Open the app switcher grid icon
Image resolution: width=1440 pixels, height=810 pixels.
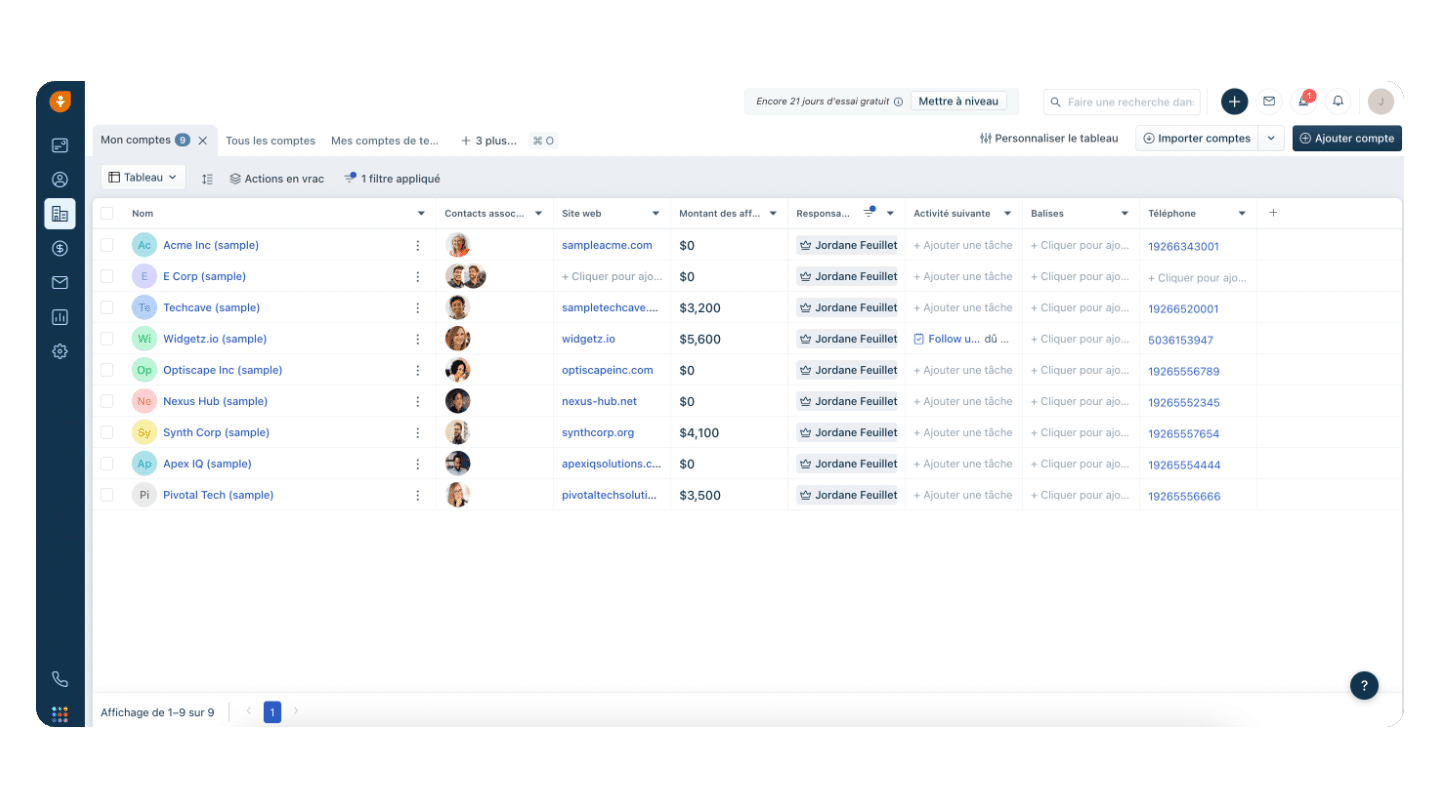60,714
